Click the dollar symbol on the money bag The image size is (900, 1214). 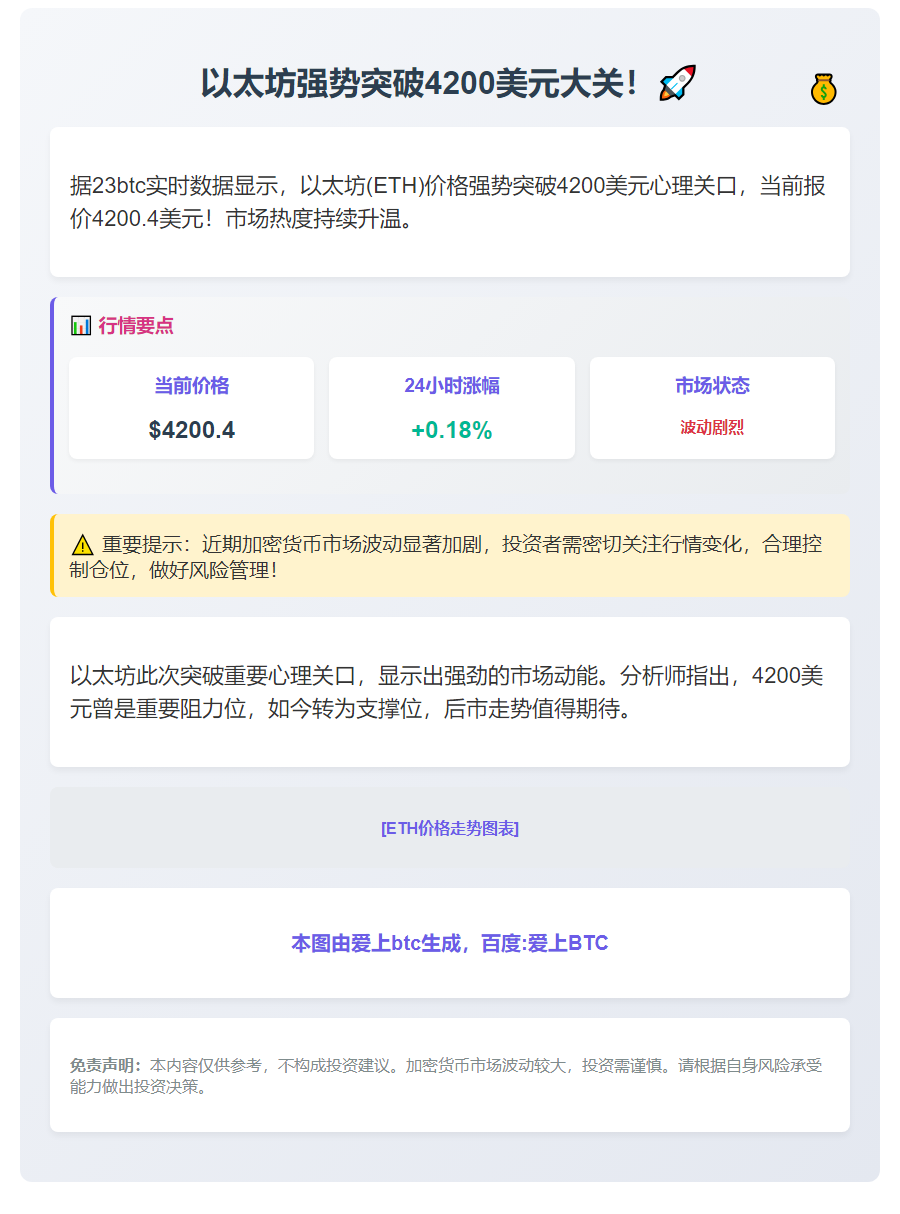(x=822, y=91)
